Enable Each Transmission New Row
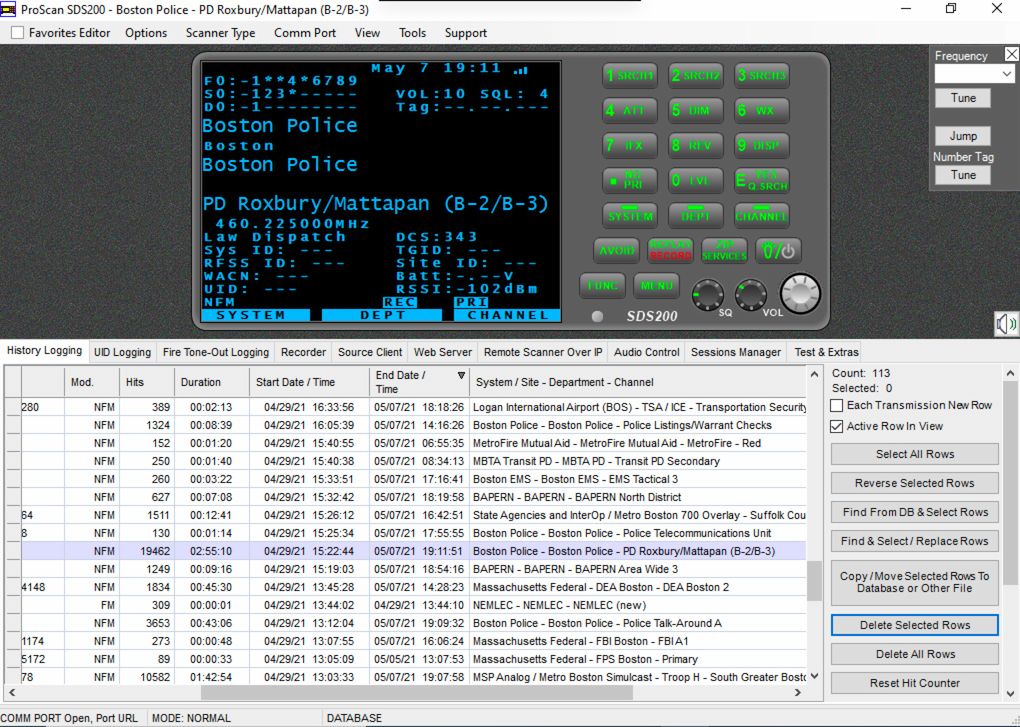 pos(836,405)
